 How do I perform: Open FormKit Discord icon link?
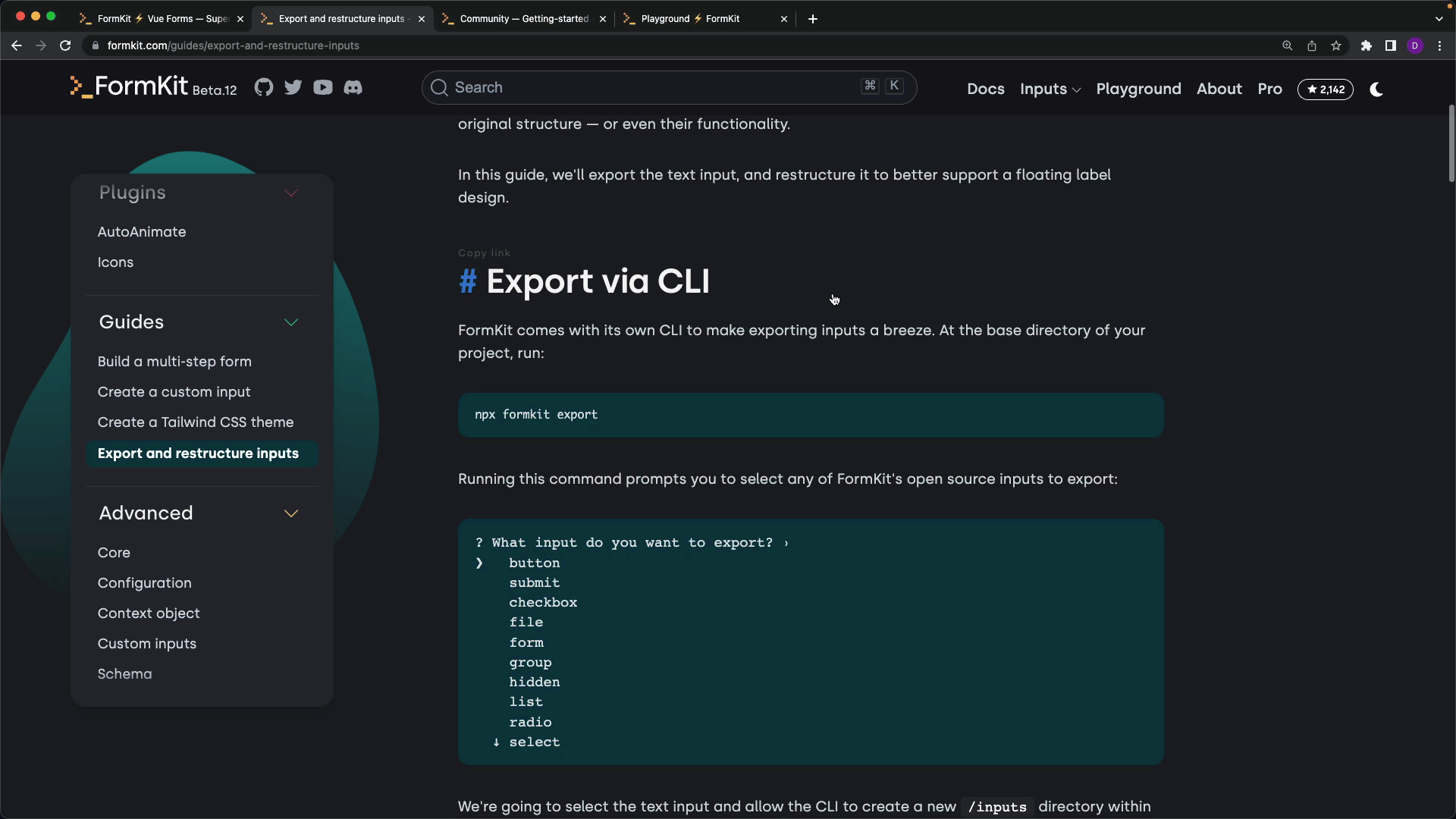[x=353, y=87]
